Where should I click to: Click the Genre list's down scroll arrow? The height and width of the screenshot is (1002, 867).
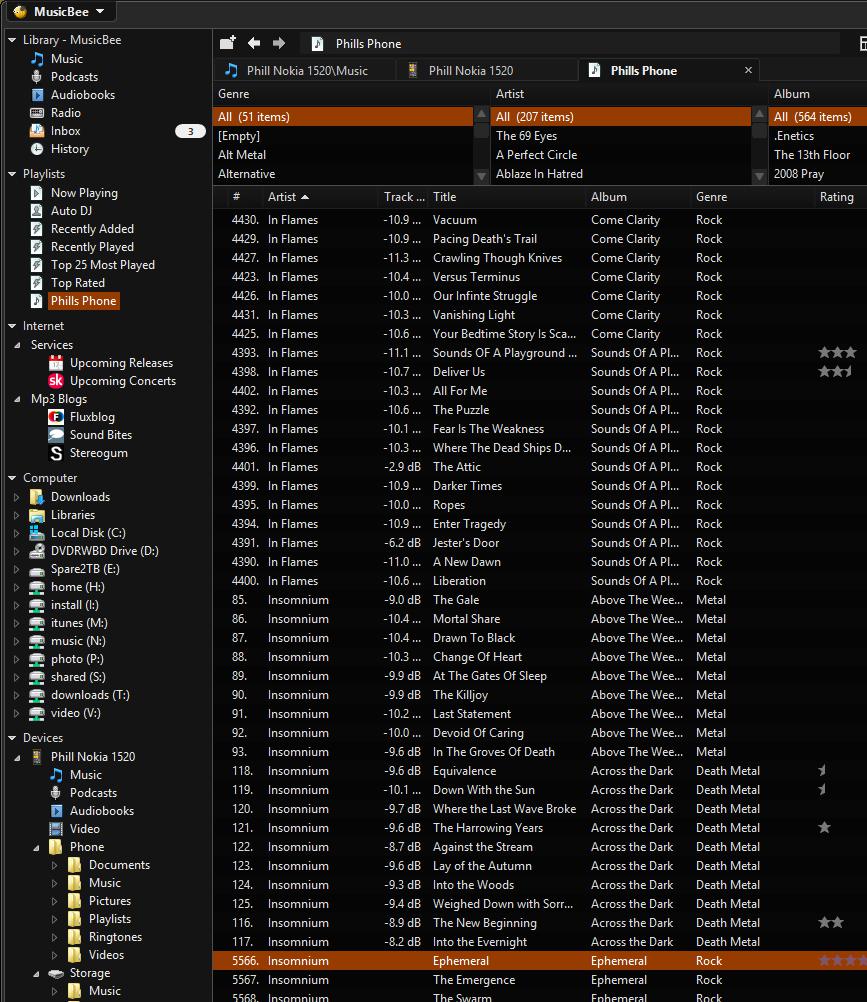point(481,174)
